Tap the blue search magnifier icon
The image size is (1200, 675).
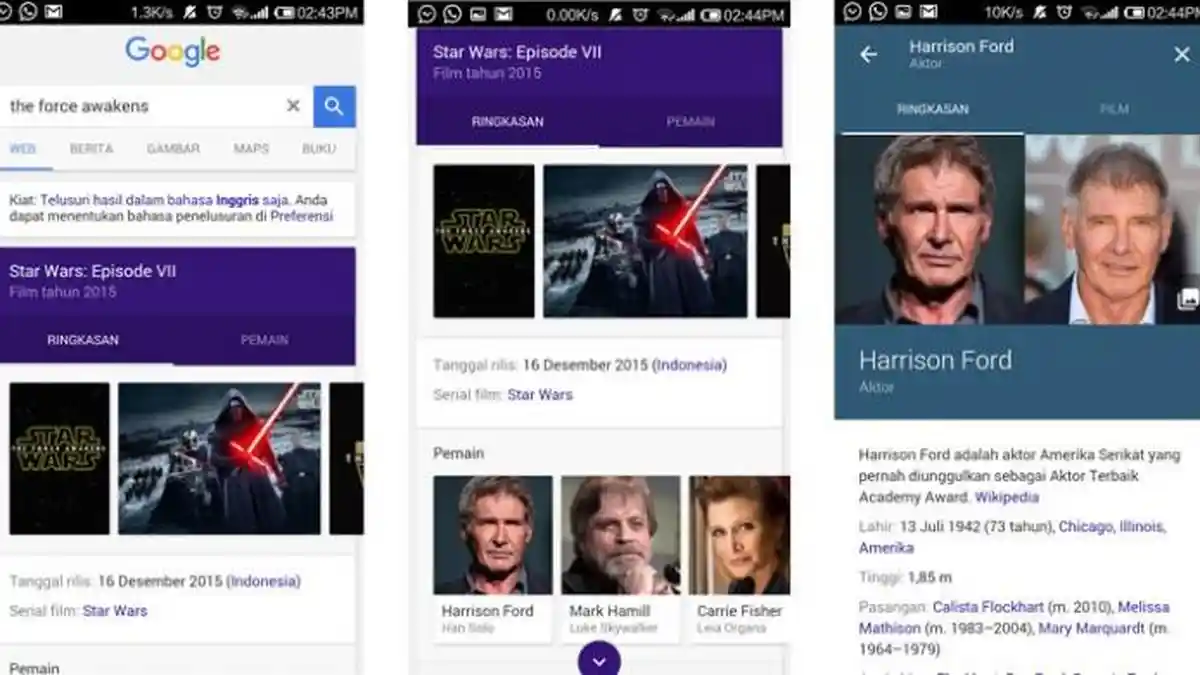(334, 106)
